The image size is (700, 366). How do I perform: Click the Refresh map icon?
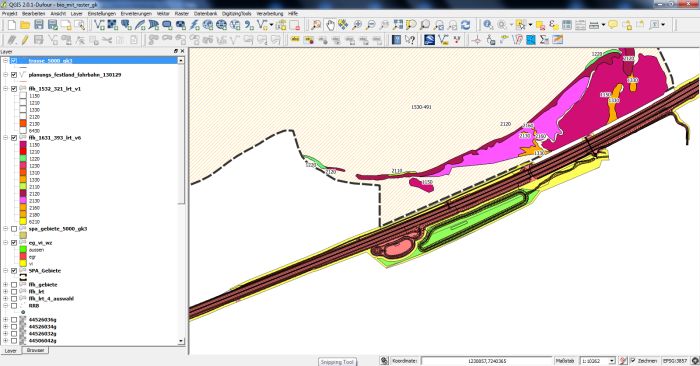point(466,25)
